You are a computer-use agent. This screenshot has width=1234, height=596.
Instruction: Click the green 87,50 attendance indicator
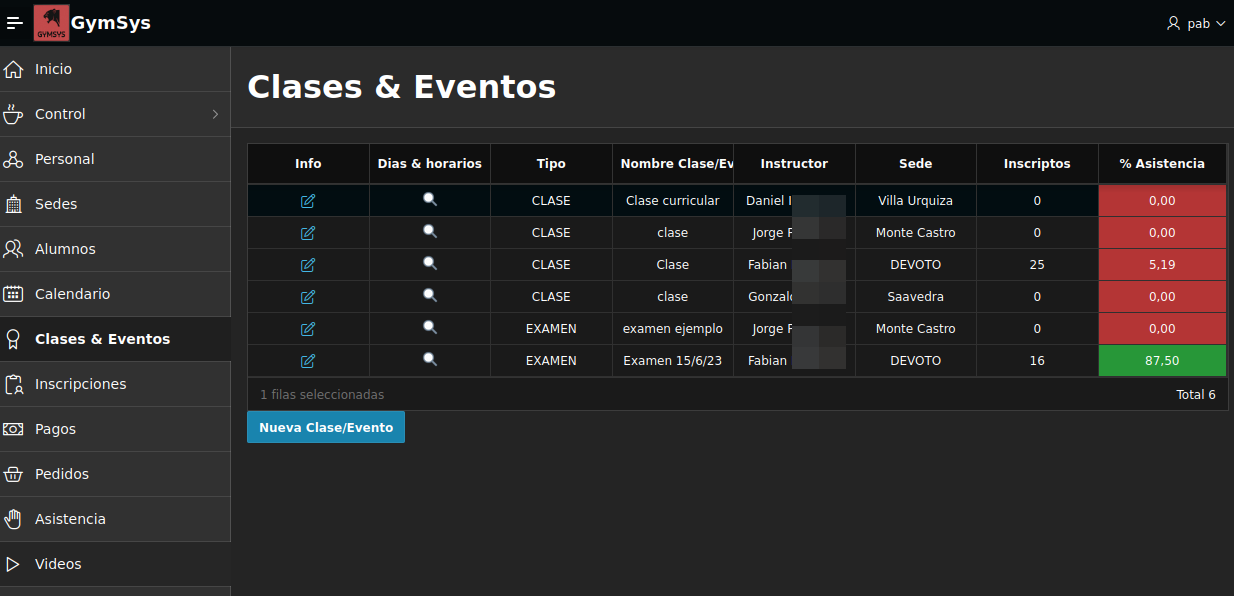click(1162, 360)
